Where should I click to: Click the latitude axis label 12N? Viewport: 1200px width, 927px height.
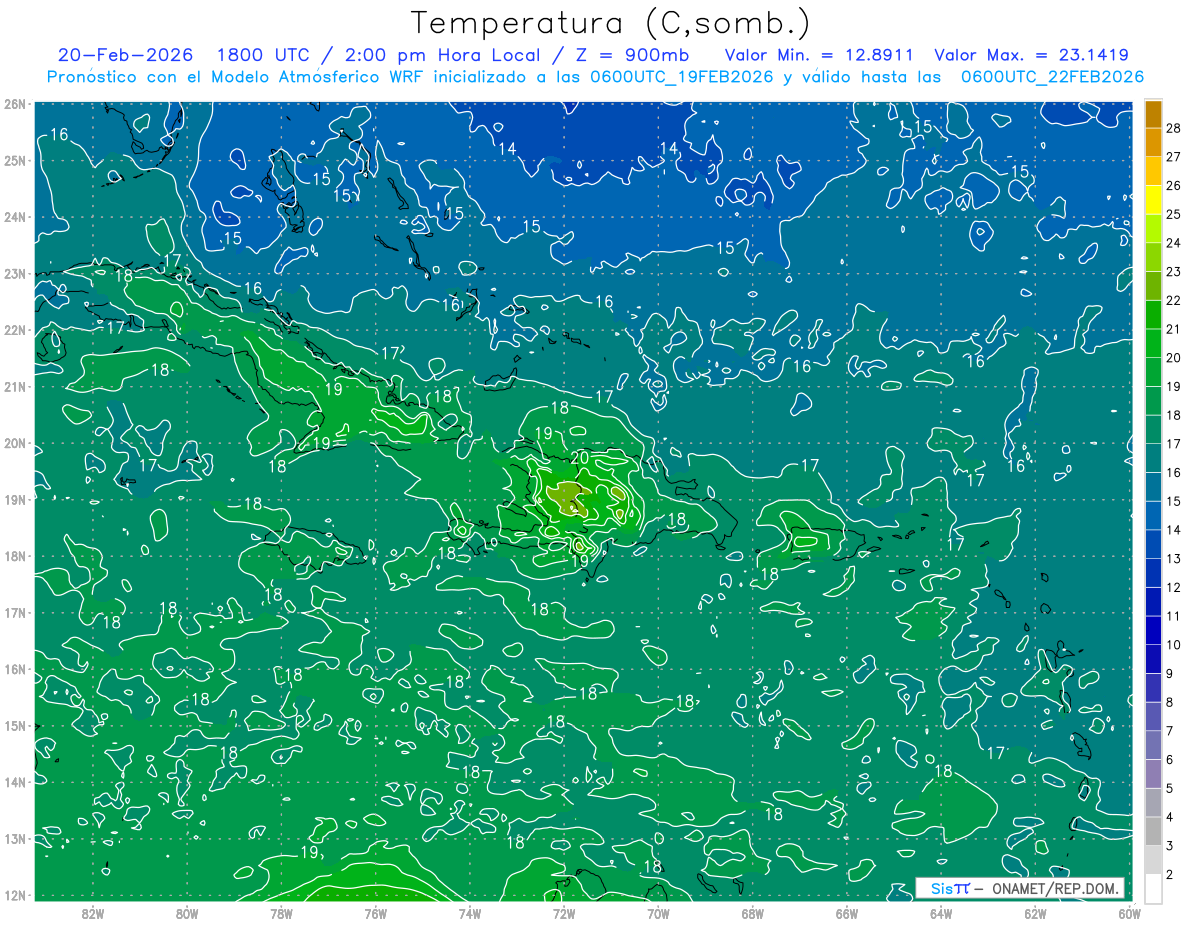click(16, 895)
